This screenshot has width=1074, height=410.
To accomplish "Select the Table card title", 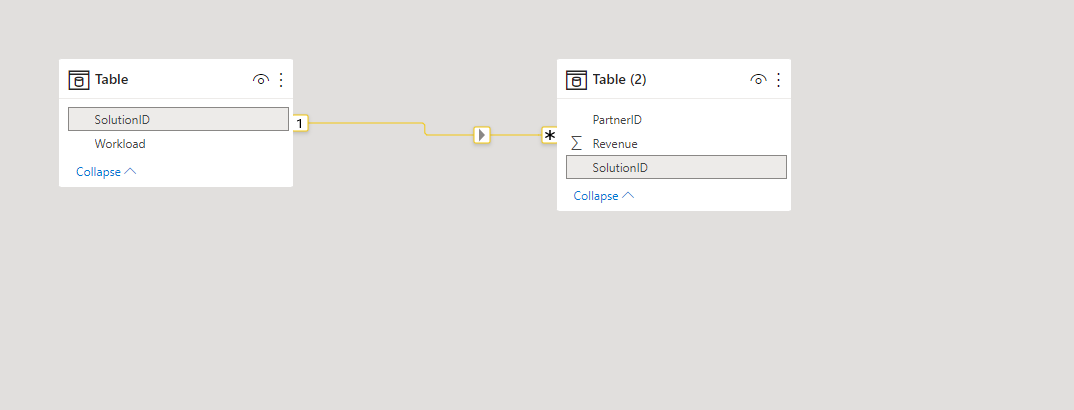I will click(x=112, y=79).
